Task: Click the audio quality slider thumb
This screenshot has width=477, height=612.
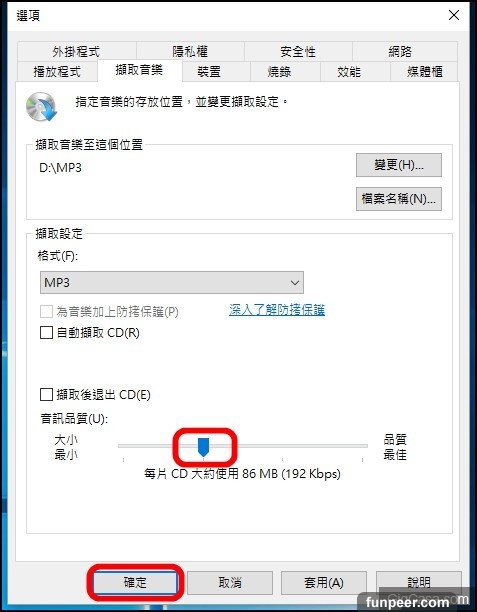Action: (x=203, y=447)
